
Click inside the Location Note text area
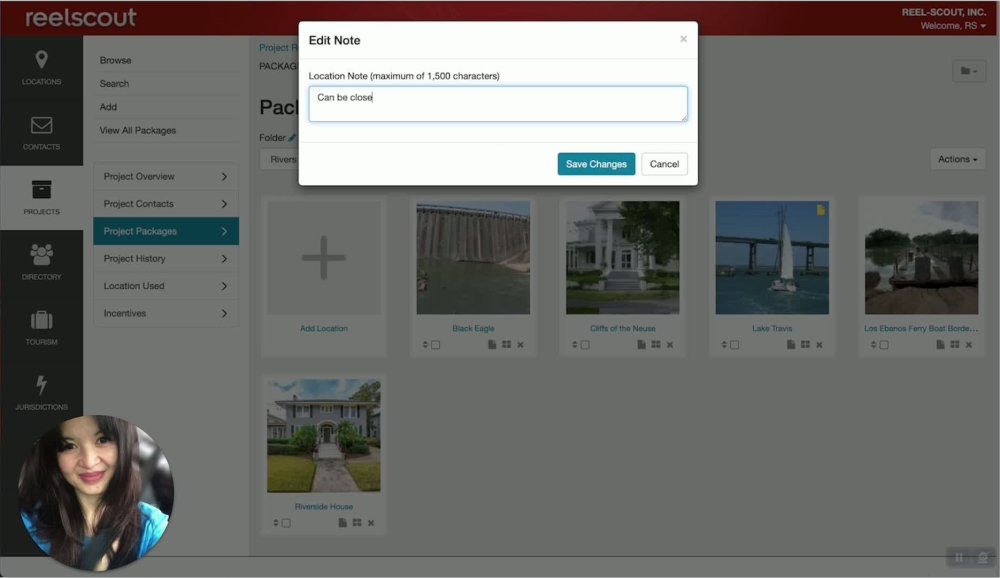[498, 104]
